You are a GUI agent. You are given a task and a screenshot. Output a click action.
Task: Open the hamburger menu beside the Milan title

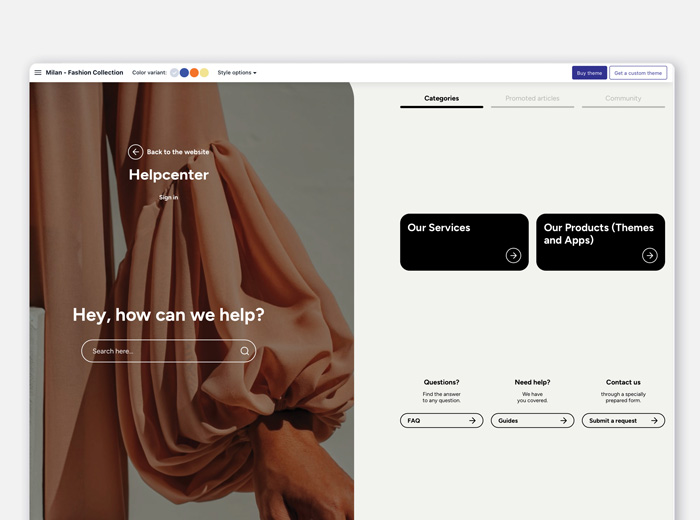(38, 72)
